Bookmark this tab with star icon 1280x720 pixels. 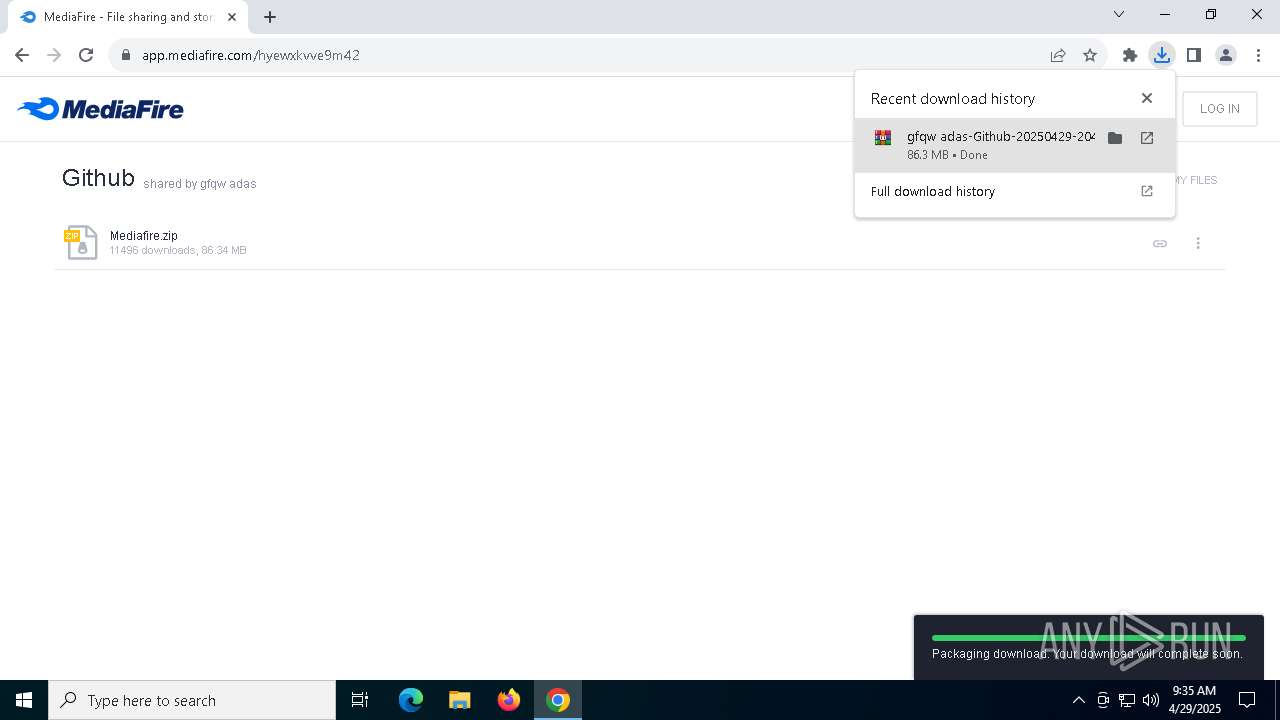(1090, 55)
